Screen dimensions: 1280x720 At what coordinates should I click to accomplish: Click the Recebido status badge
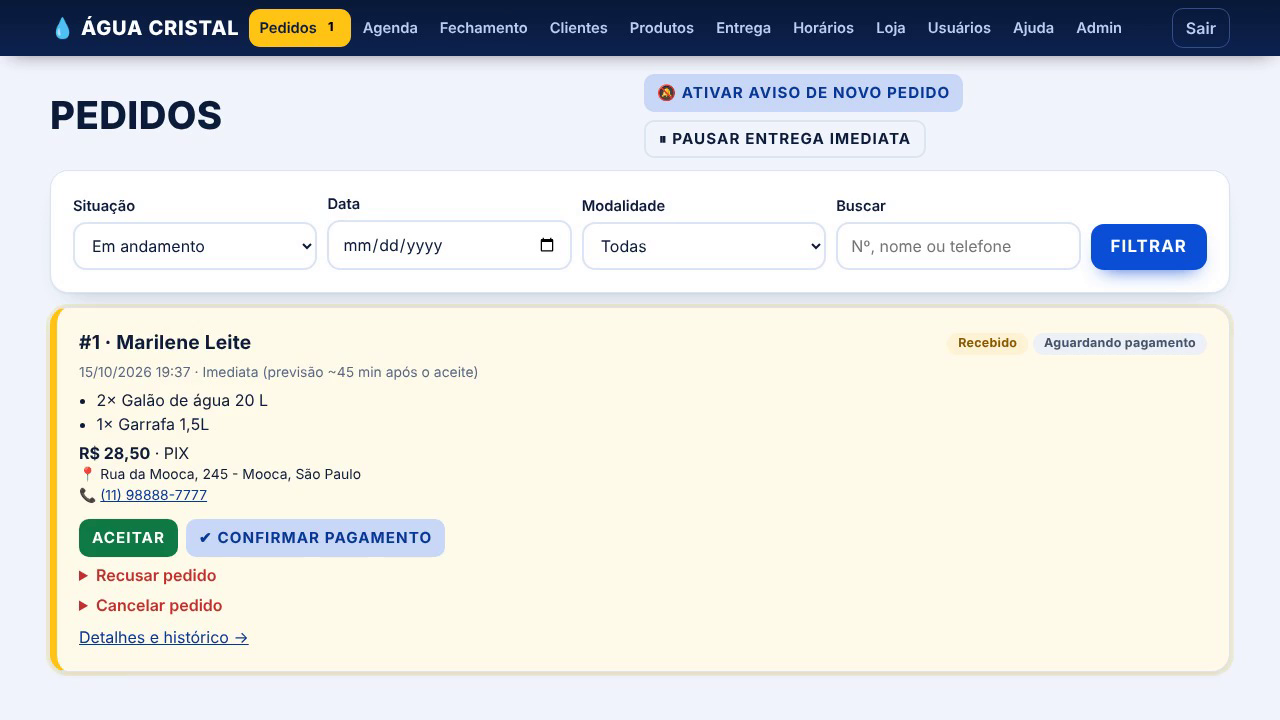pyautogui.click(x=987, y=343)
